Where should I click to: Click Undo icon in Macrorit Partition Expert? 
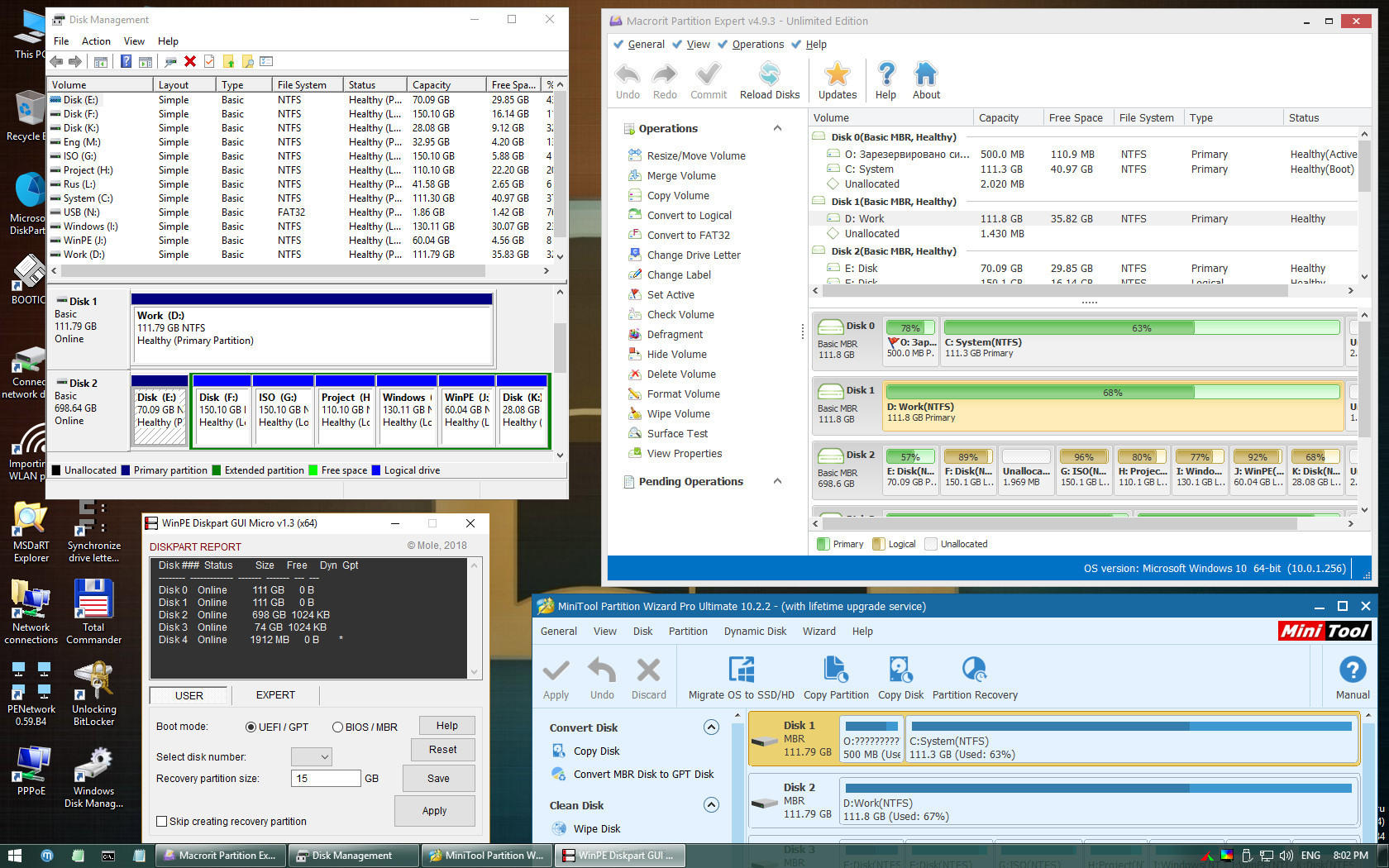pyautogui.click(x=628, y=75)
